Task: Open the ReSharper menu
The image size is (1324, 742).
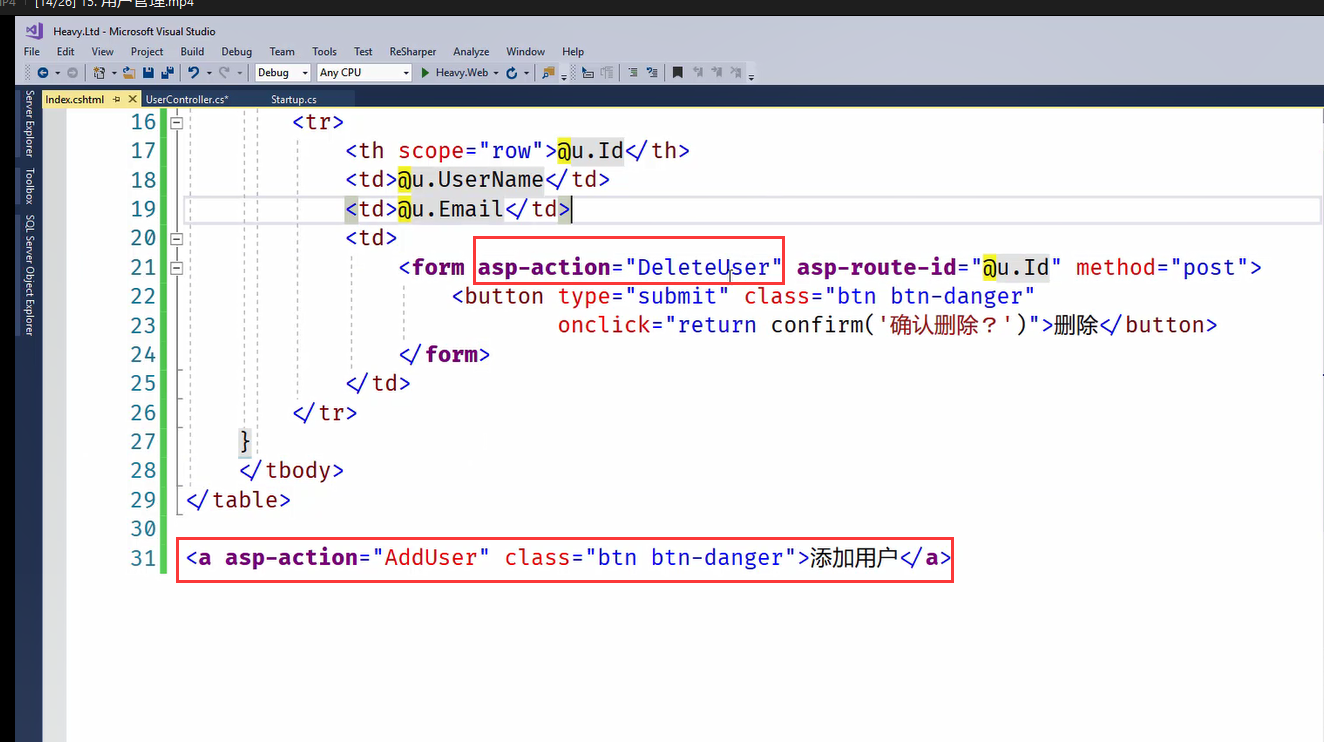Action: [x=413, y=52]
